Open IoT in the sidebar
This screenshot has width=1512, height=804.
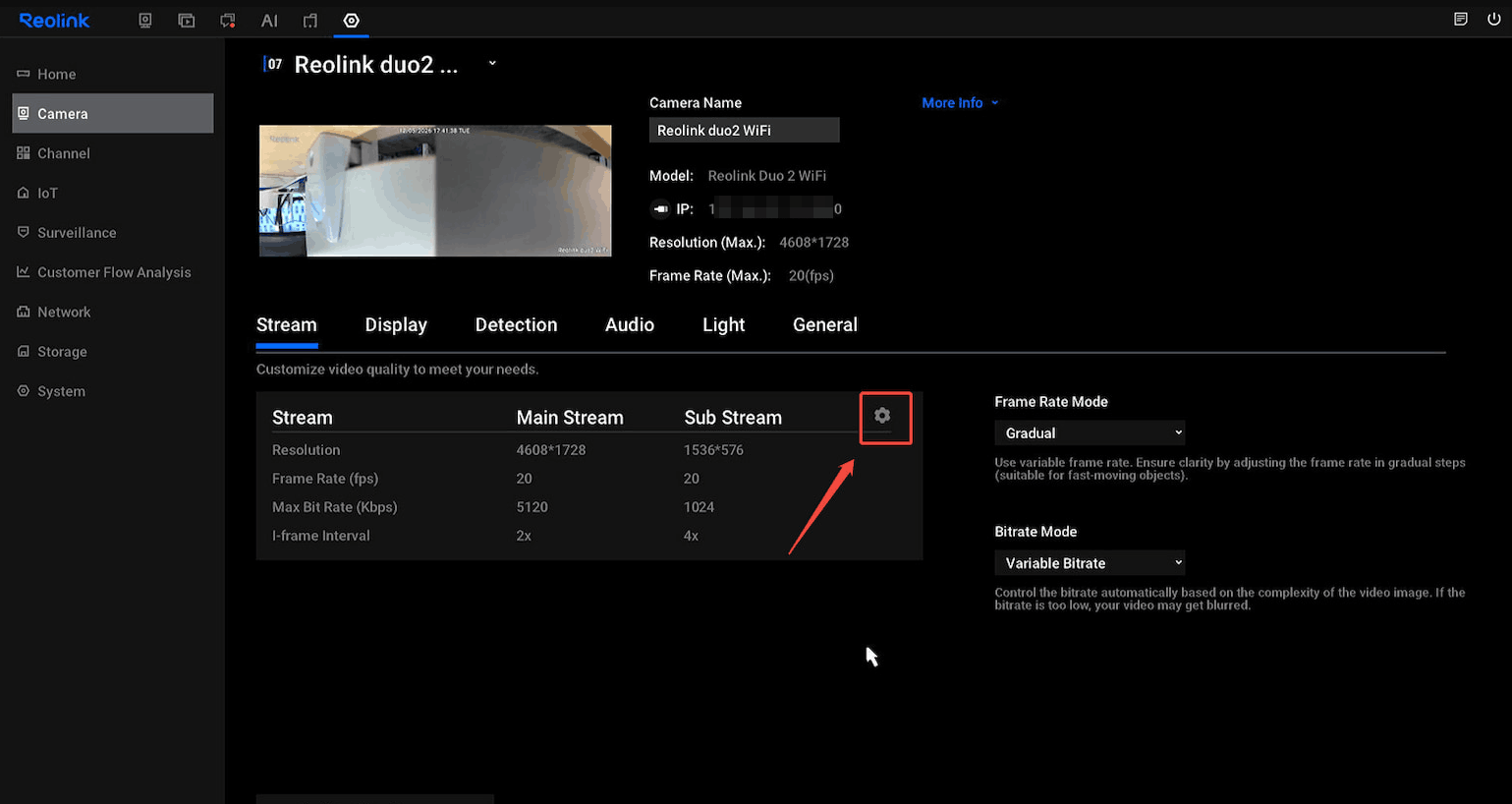pyautogui.click(x=112, y=193)
